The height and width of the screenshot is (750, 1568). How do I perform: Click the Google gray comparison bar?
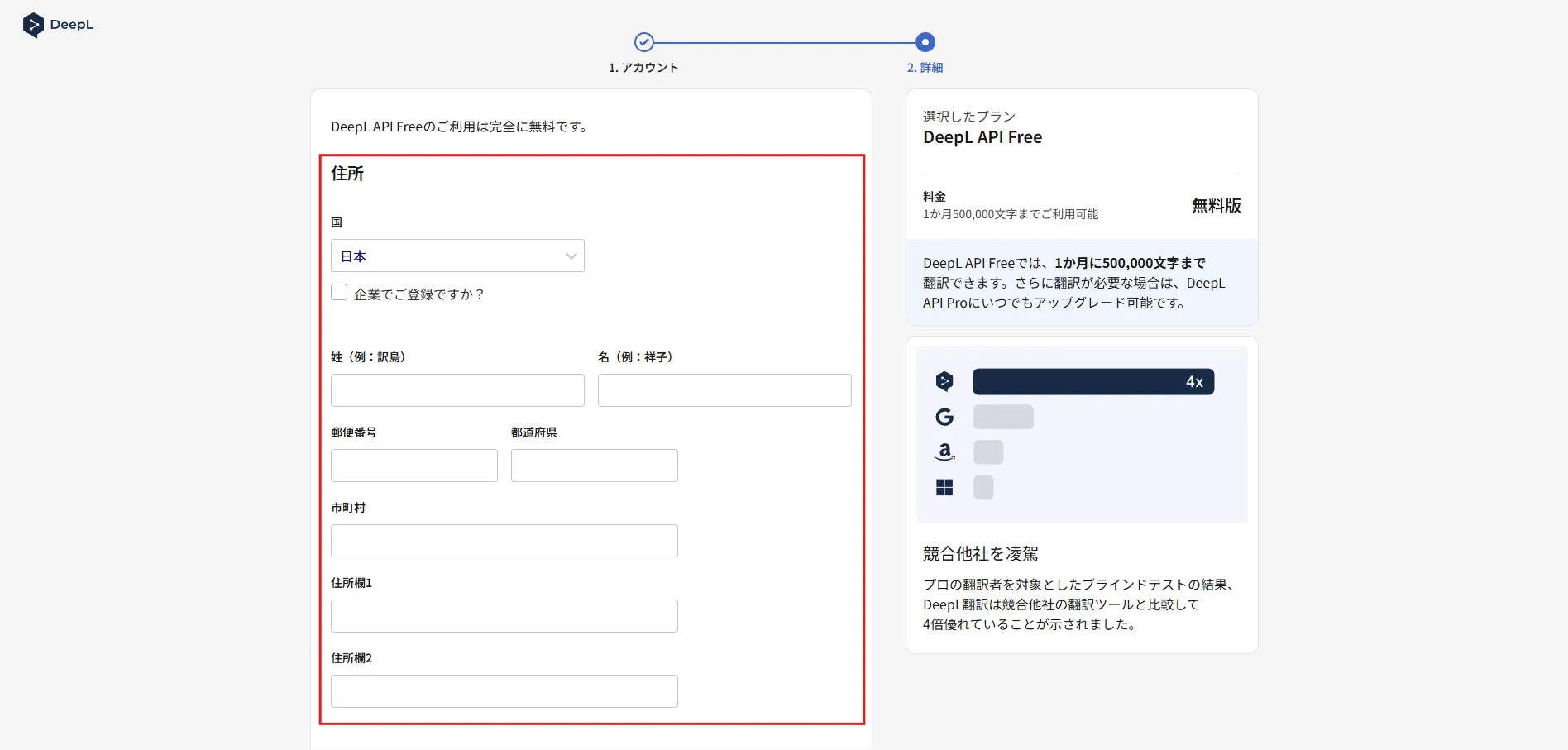[x=1003, y=417]
